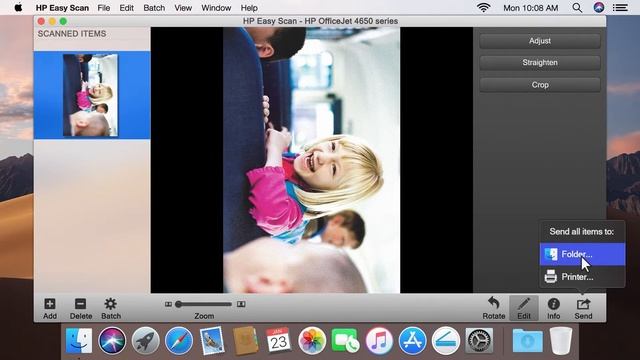
Task: Open the Batch gear toolbar icon
Action: pyautogui.click(x=111, y=304)
